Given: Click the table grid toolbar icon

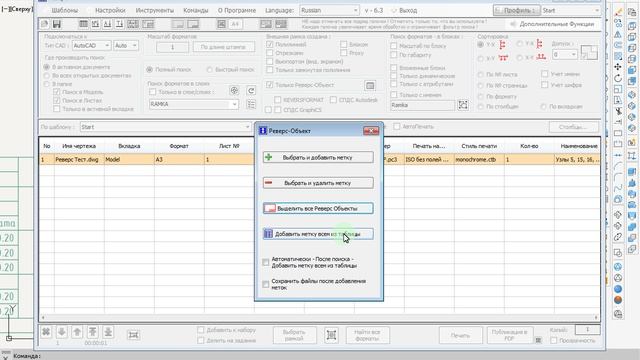Looking at the screenshot, I should click(x=83, y=24).
